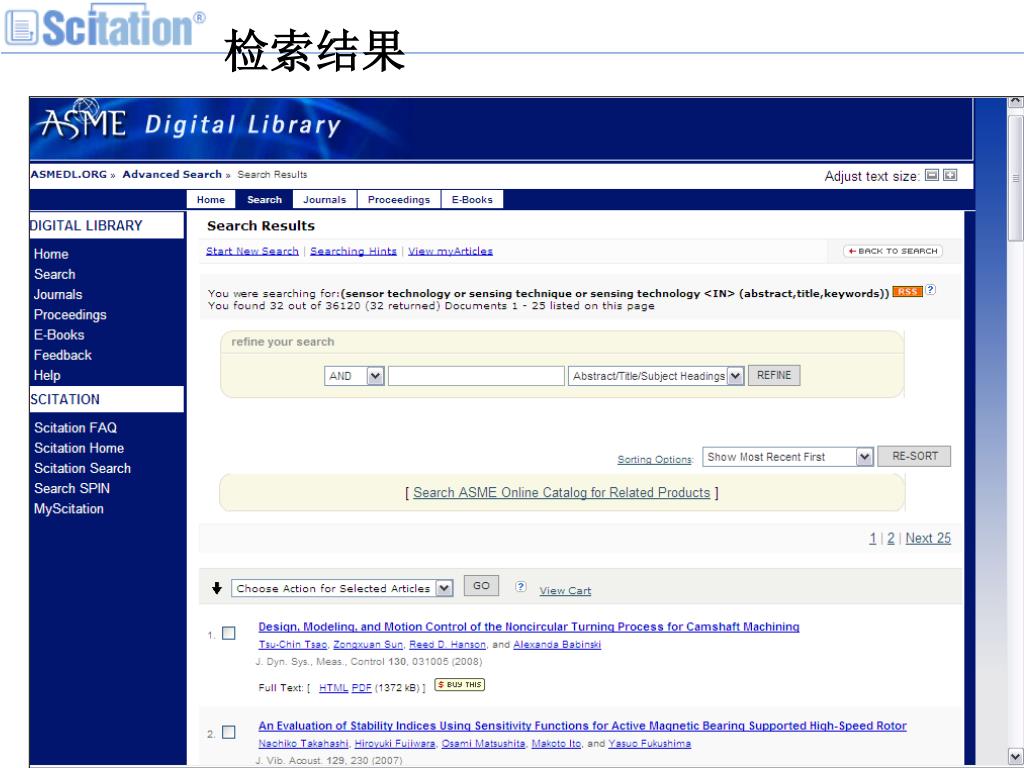Image resolution: width=1024 pixels, height=768 pixels.
Task: Click Journals in the left sidebar
Action: click(58, 295)
